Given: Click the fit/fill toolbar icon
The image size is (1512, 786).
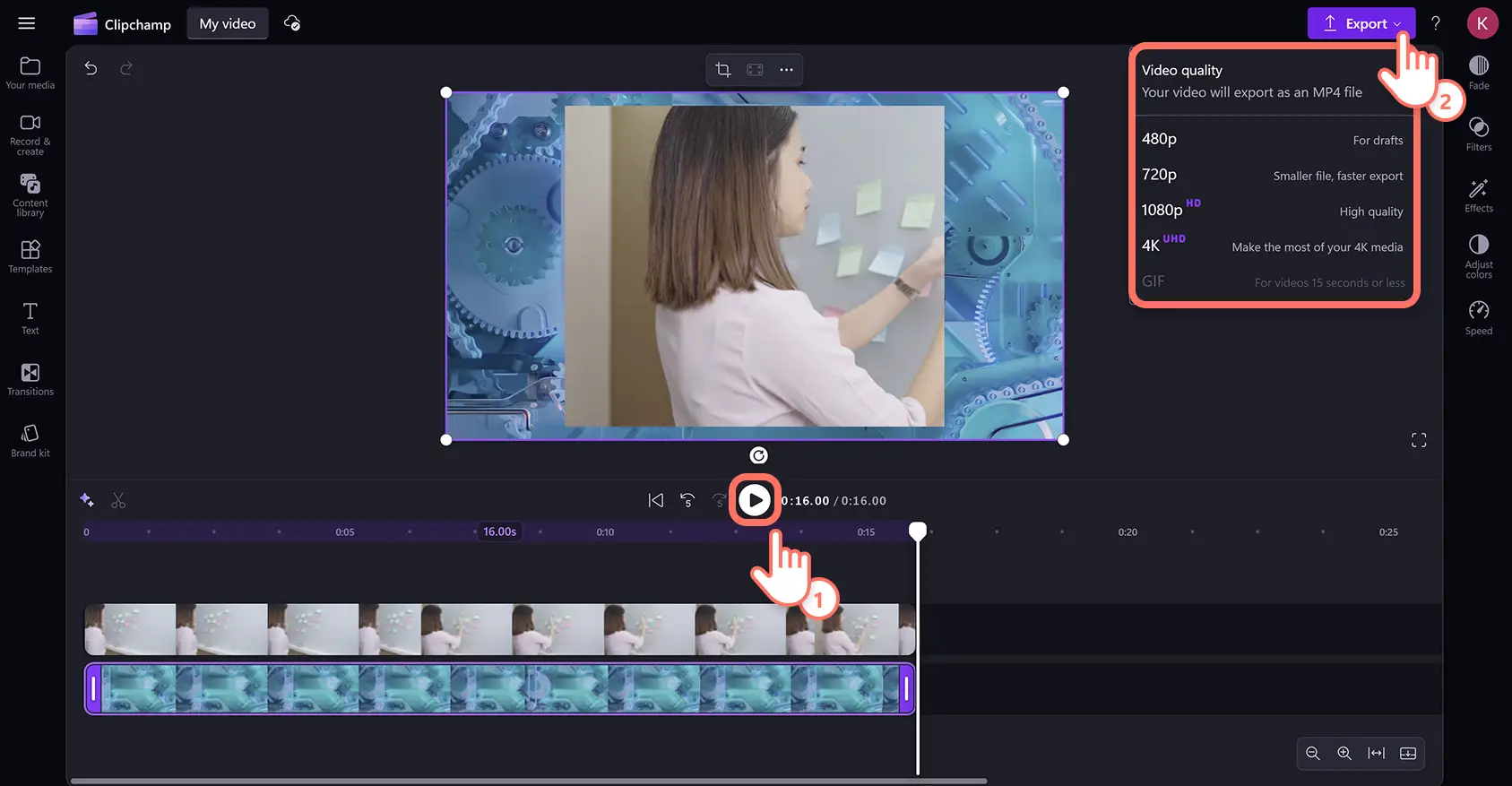Looking at the screenshot, I should click(x=755, y=70).
